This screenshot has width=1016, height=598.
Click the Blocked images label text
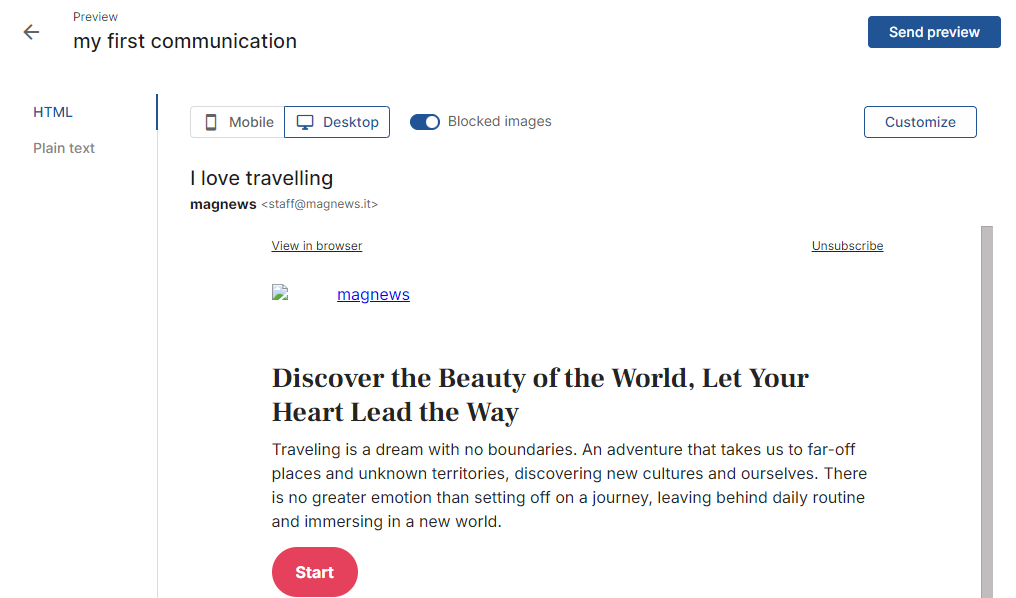(500, 121)
